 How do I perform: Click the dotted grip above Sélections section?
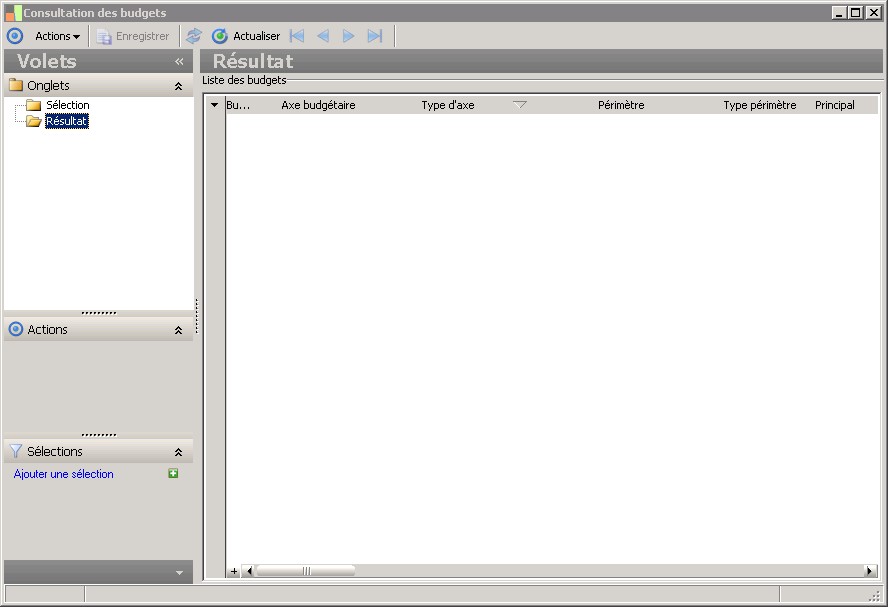click(99, 435)
